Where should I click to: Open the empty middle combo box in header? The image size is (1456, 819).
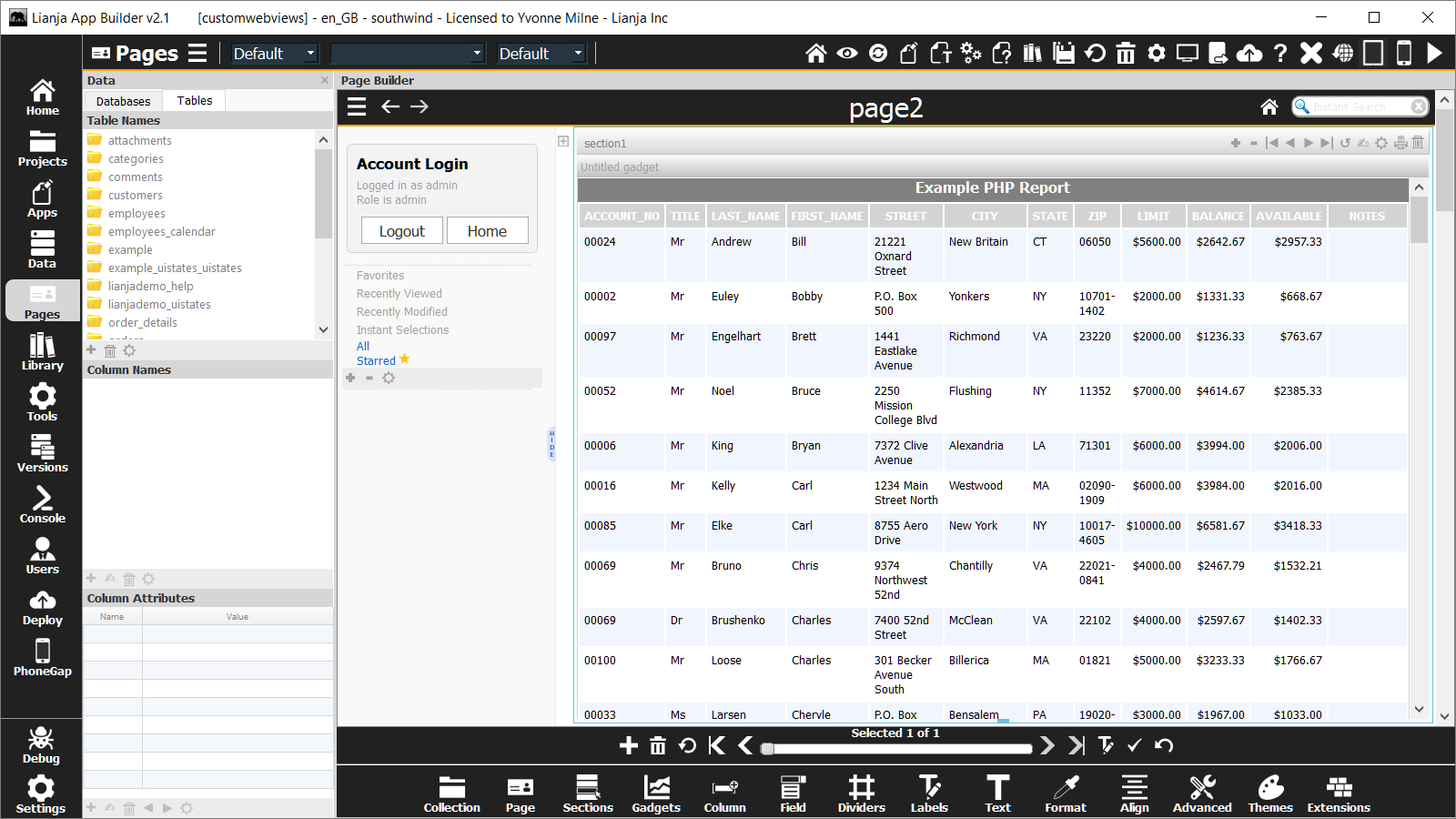pos(407,54)
